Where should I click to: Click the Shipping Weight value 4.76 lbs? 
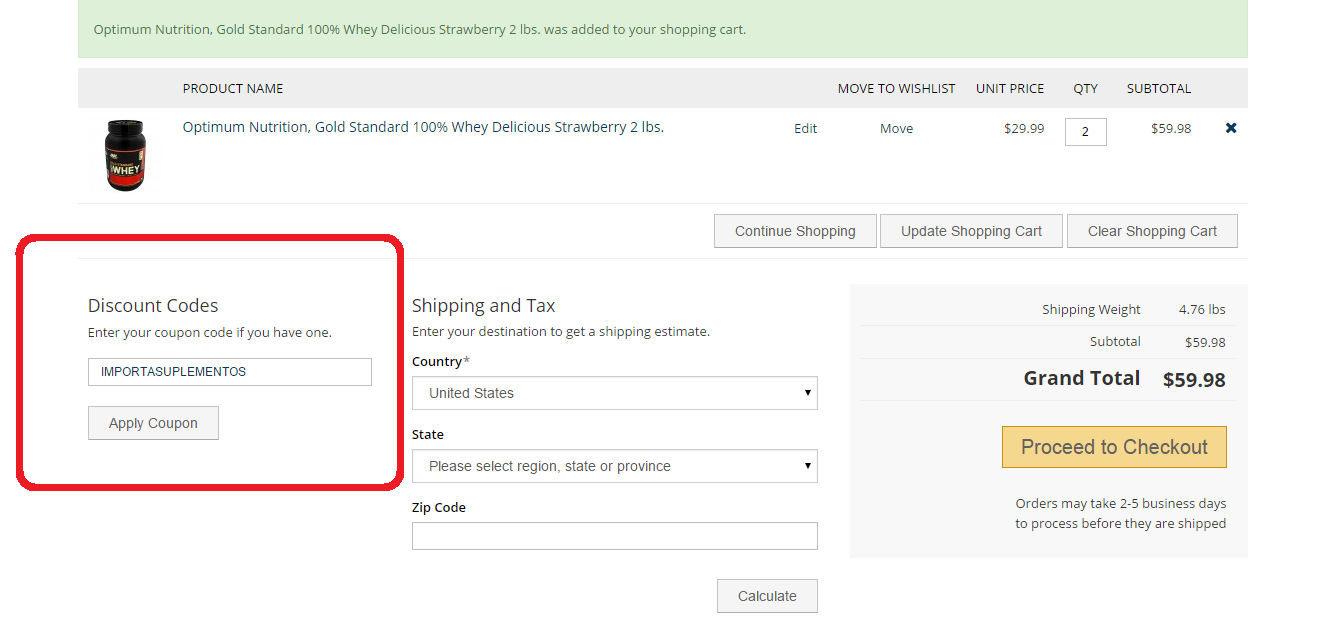1202,310
